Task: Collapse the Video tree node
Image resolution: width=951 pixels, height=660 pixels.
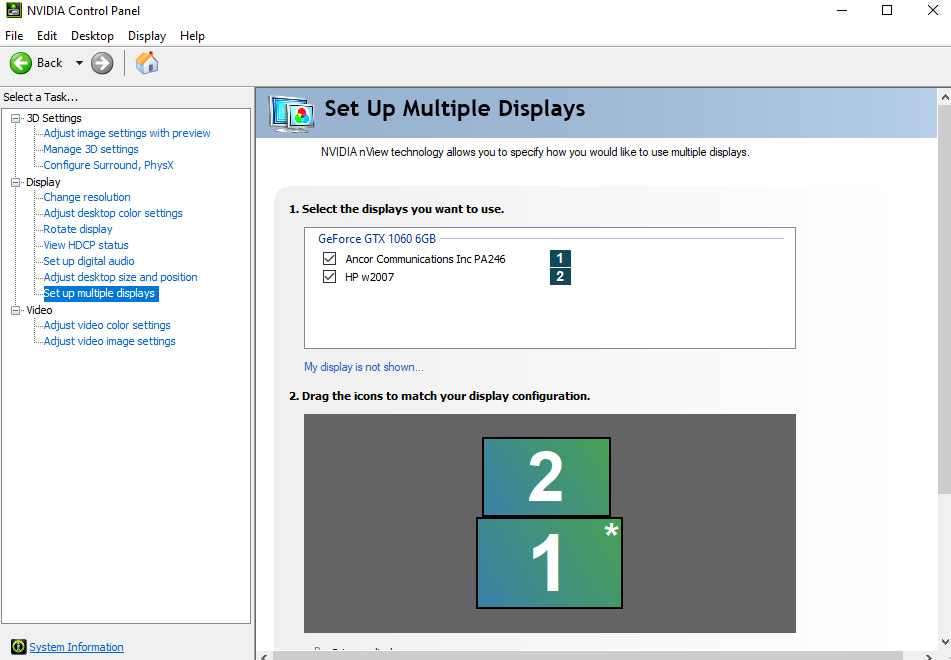Action: (15, 310)
